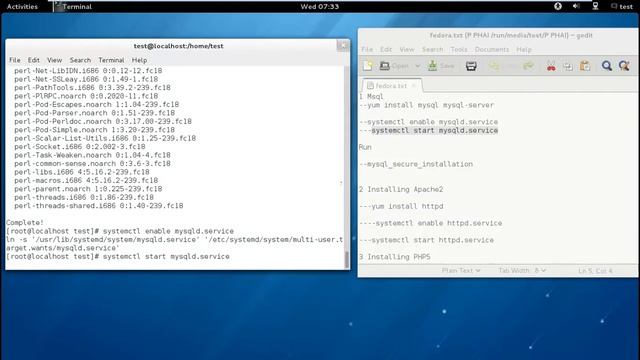Click the yum install mysql mysql-server line
The height and width of the screenshot is (360, 640).
(x=427, y=105)
